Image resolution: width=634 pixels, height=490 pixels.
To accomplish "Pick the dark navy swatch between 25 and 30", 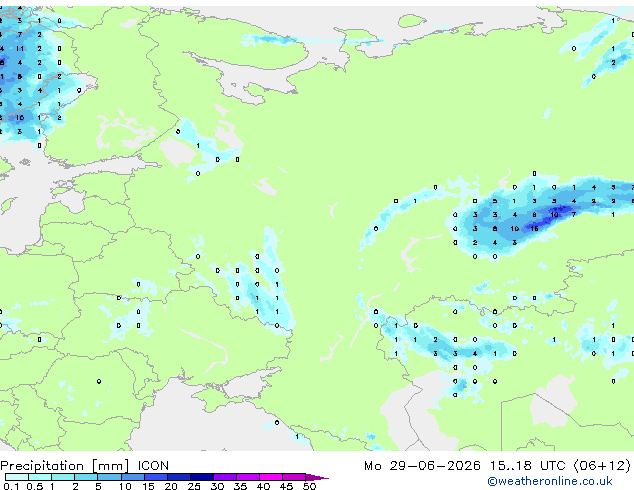I will point(202,477).
